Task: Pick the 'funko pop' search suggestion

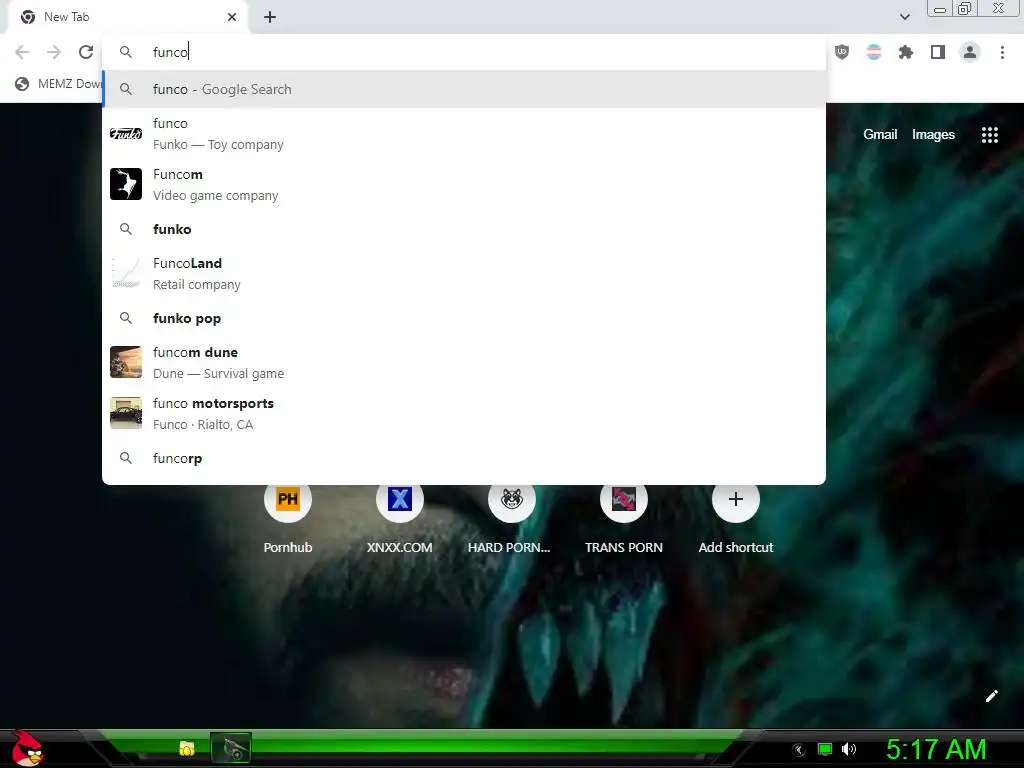Action: click(464, 318)
